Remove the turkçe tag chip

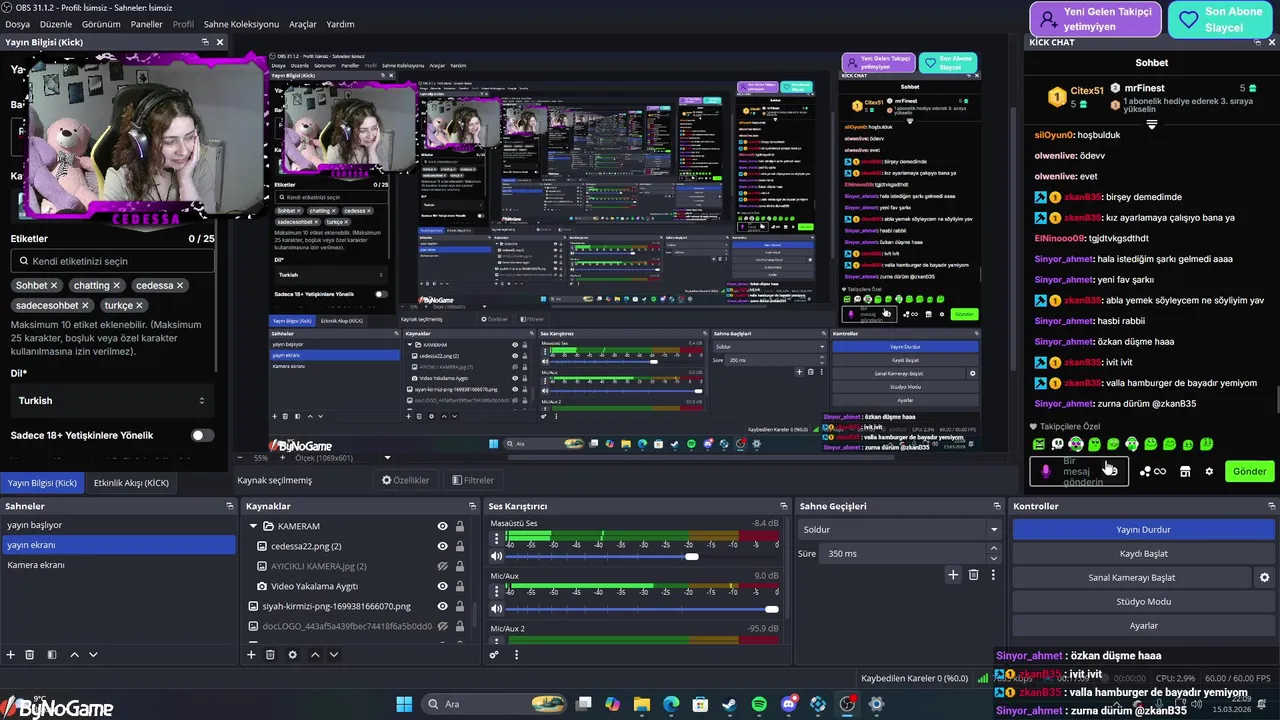[x=140, y=306]
